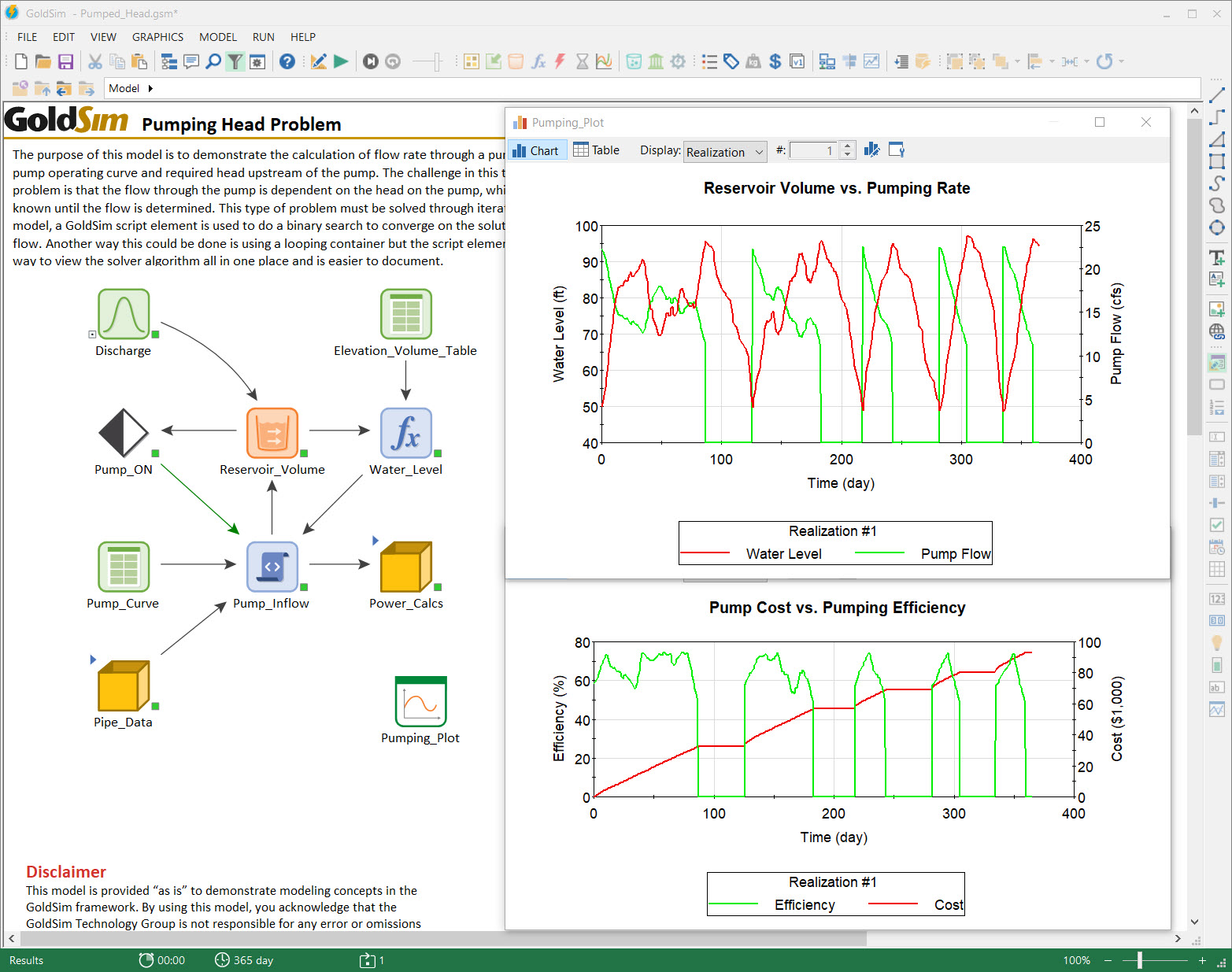
Task: Run the model with green play button
Action: 341,61
